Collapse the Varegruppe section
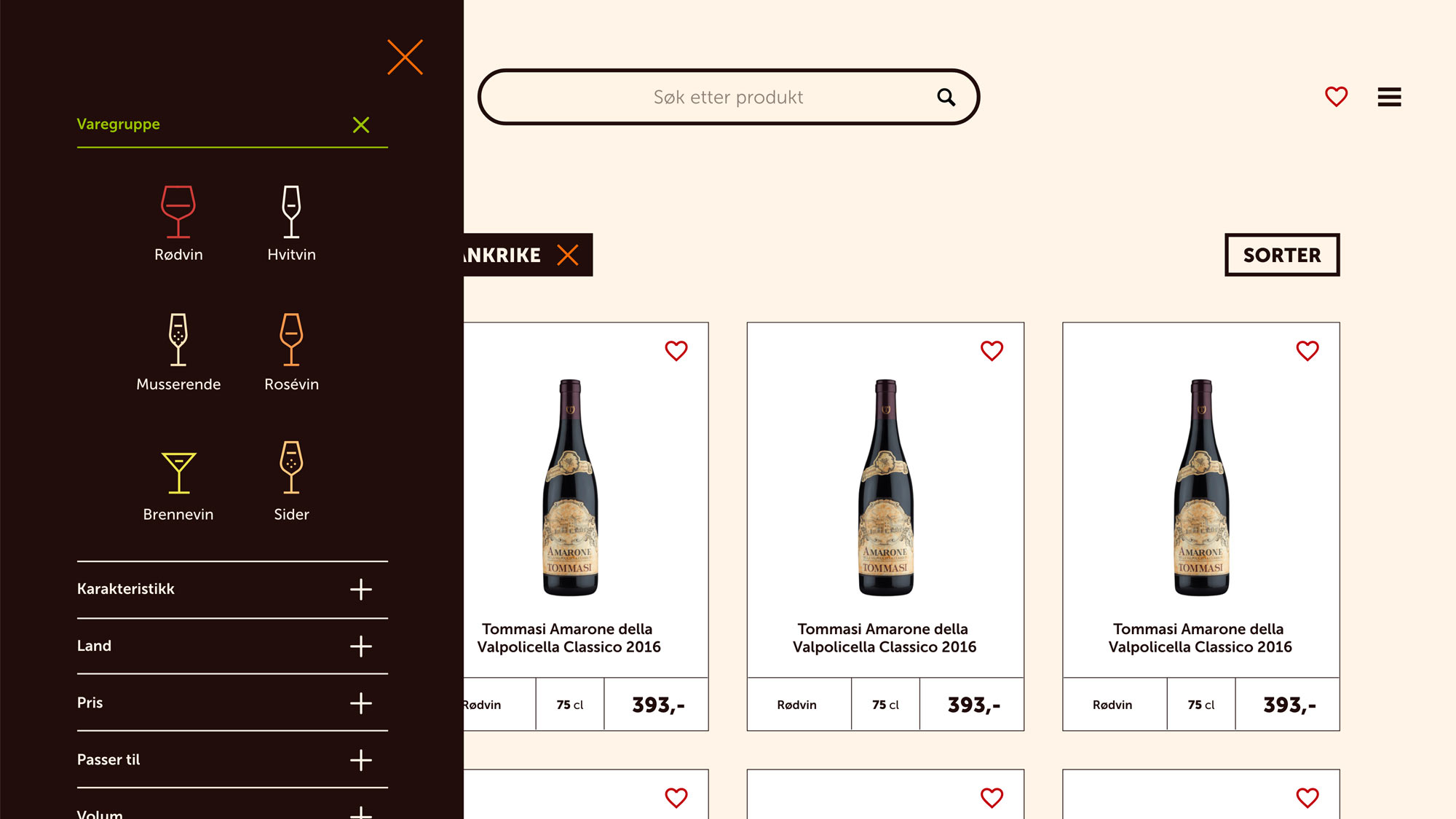 coord(360,124)
